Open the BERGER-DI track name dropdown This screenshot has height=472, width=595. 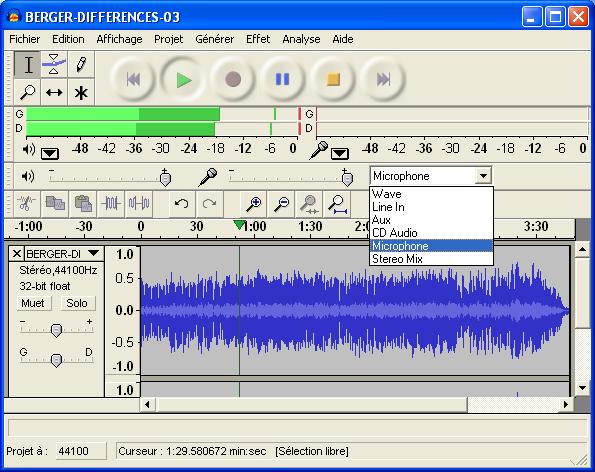click(93, 253)
